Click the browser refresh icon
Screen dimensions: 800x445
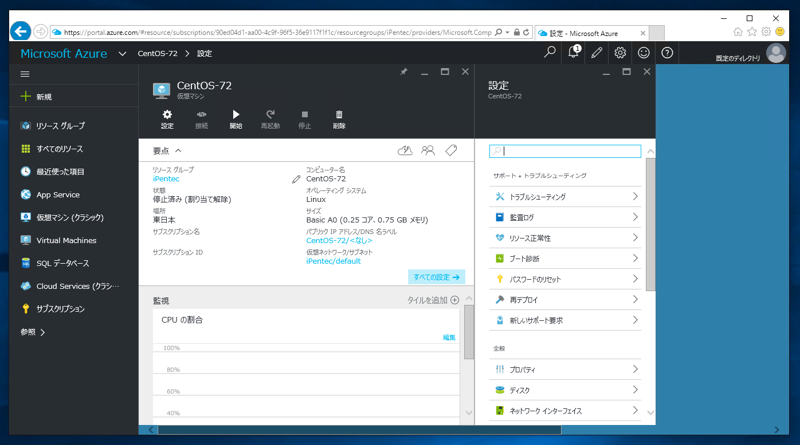pyautogui.click(x=526, y=32)
